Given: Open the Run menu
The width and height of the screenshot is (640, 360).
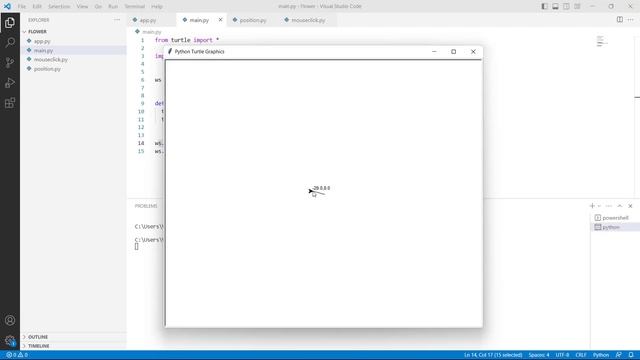Looking at the screenshot, I should (113, 6).
